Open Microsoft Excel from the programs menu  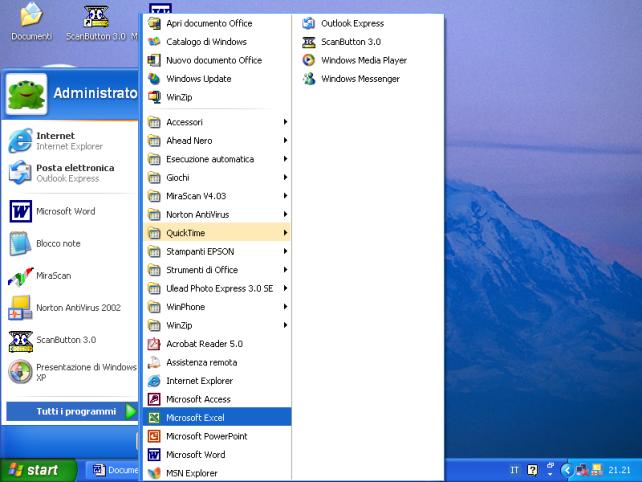[217, 417]
